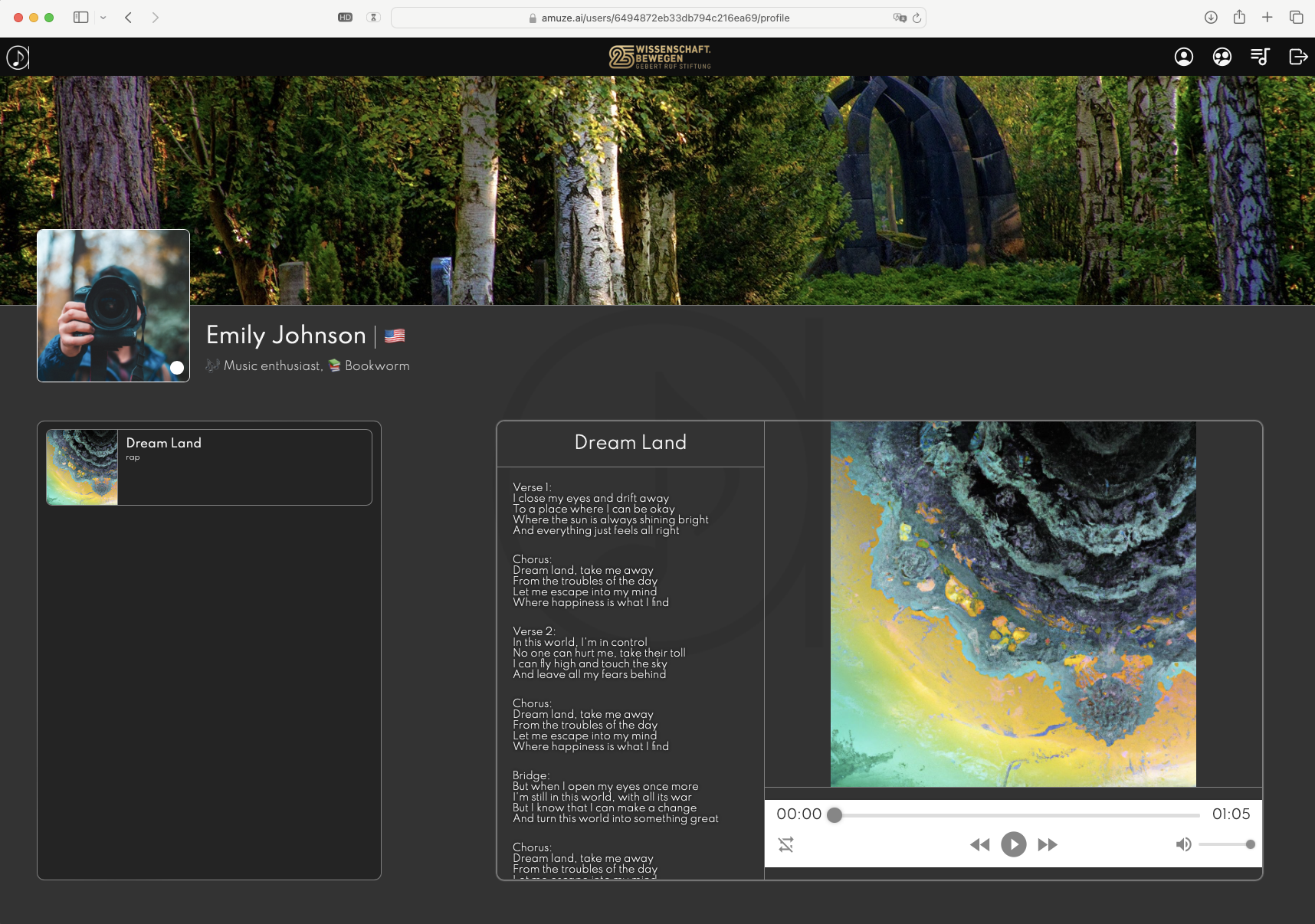Select Dream Land in the song list
Viewport: 1315px width, 924px height.
(208, 467)
